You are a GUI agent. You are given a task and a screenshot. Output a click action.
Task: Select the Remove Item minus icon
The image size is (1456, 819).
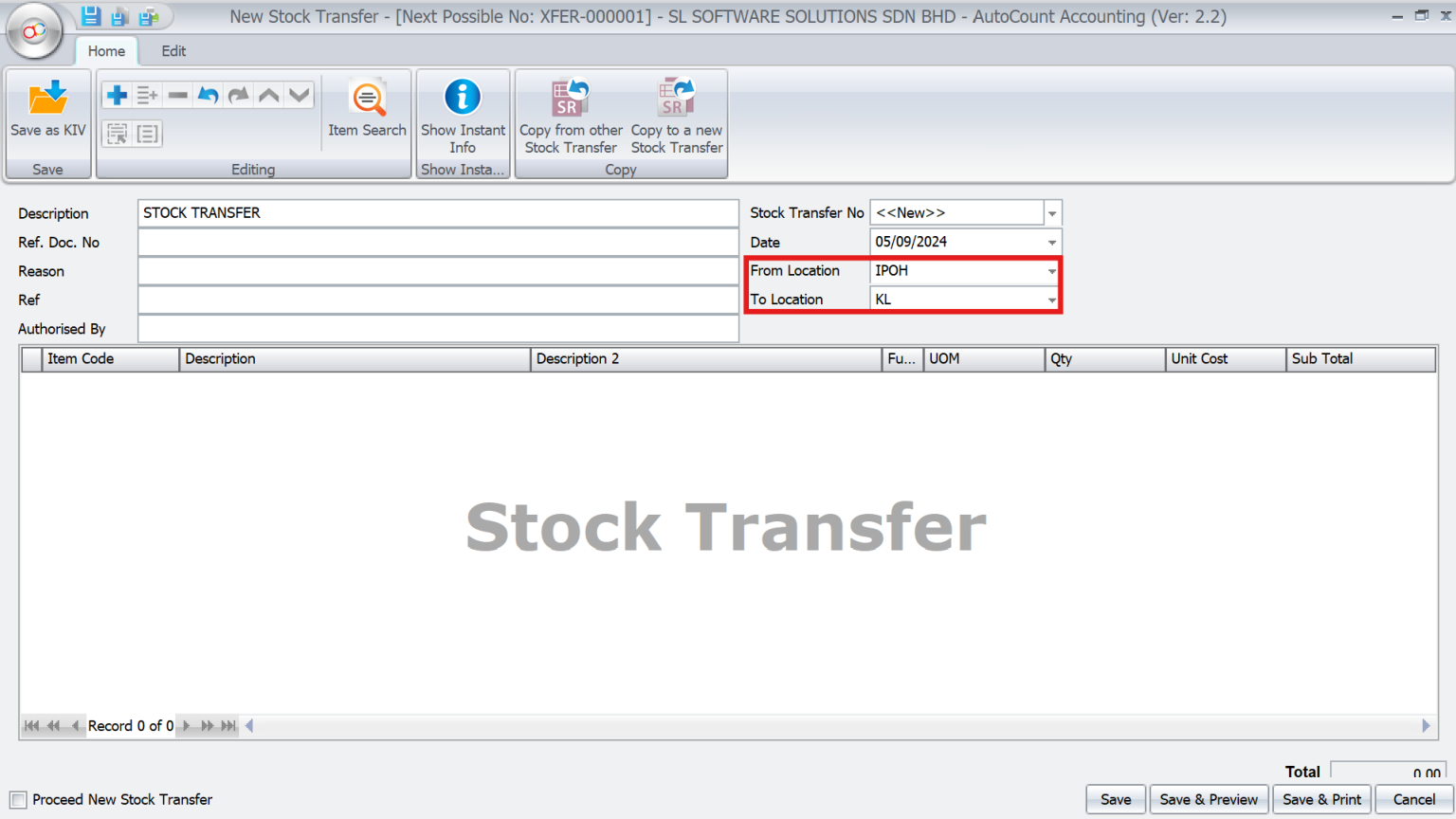click(x=177, y=94)
